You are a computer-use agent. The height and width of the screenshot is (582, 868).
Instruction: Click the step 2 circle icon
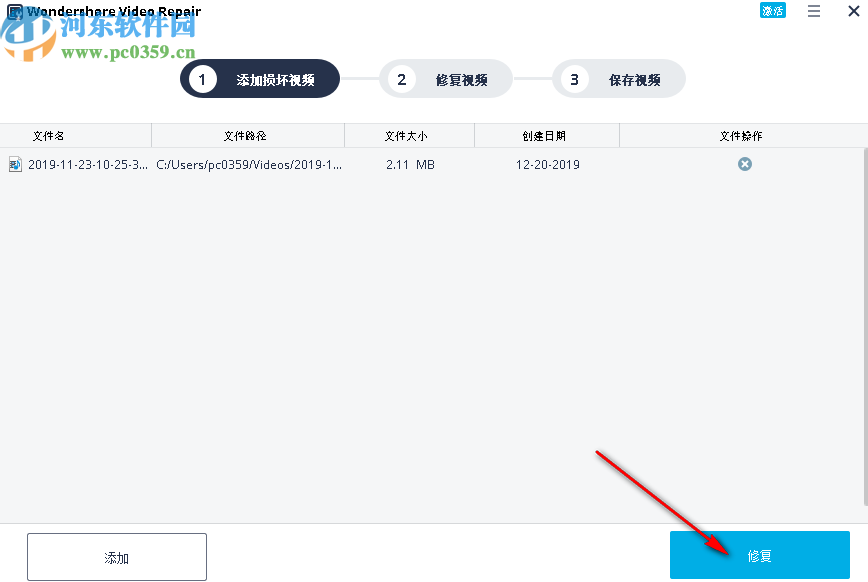point(401,78)
